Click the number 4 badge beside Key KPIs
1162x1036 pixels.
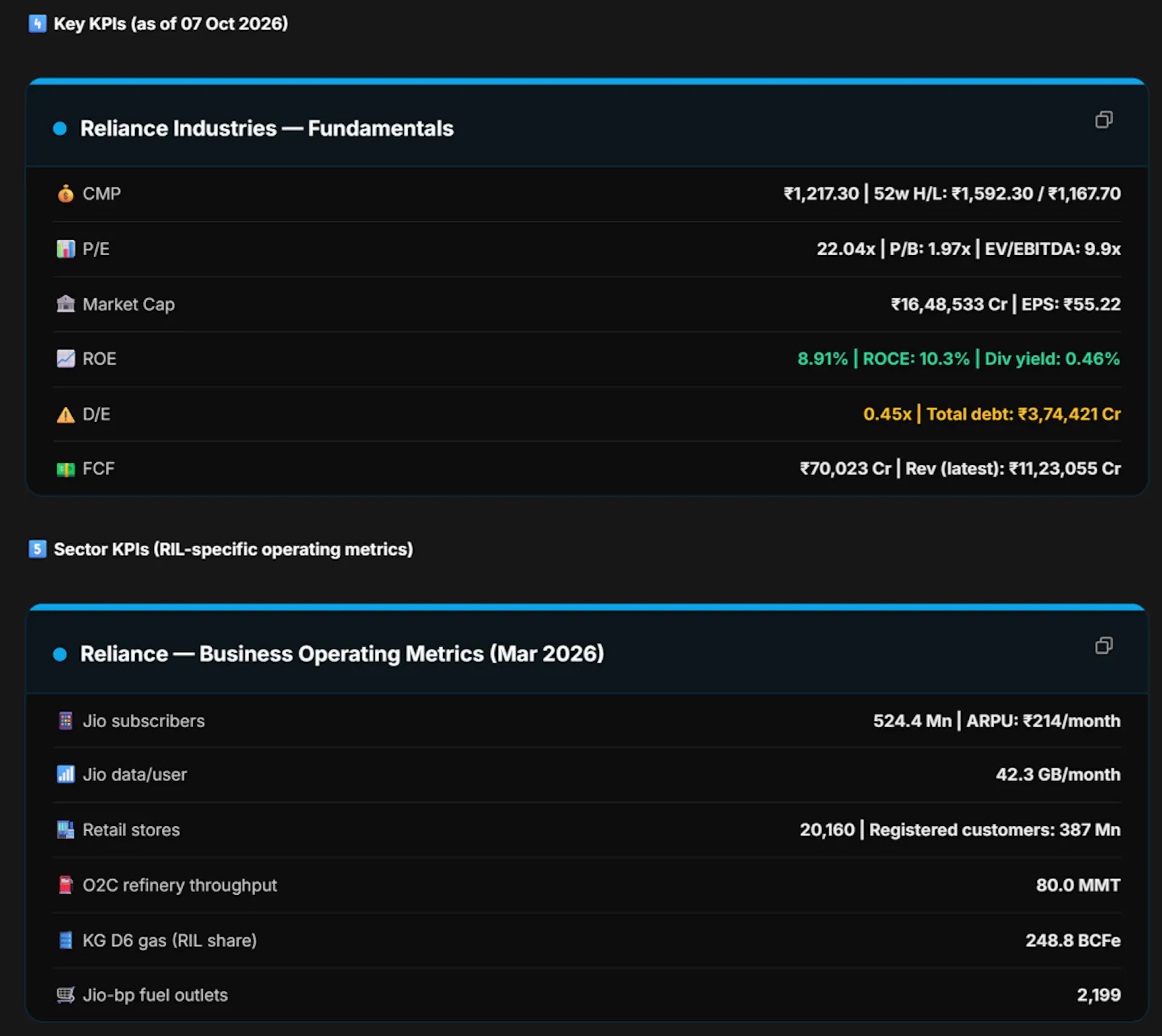(x=37, y=23)
